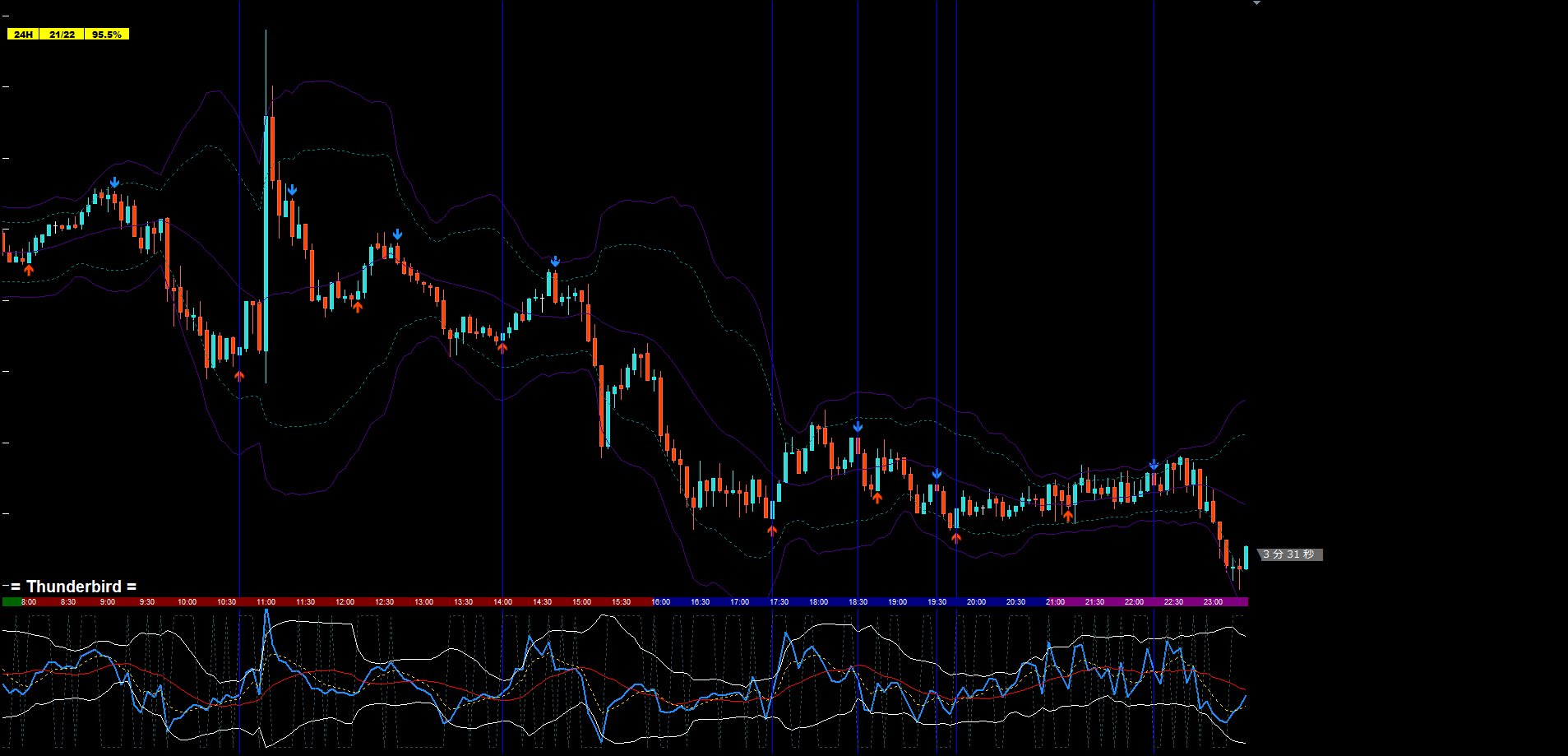Click the 14:00 time label
The image size is (1568, 756).
(502, 602)
